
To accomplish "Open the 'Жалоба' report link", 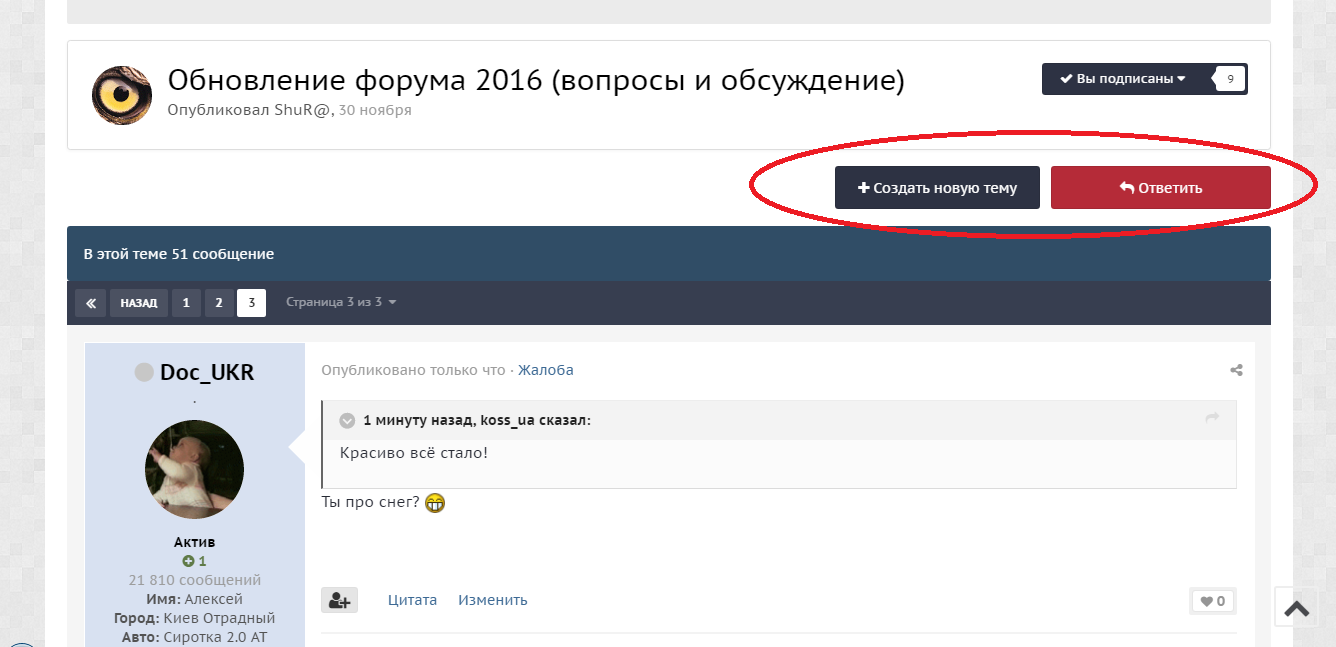I will tap(546, 370).
